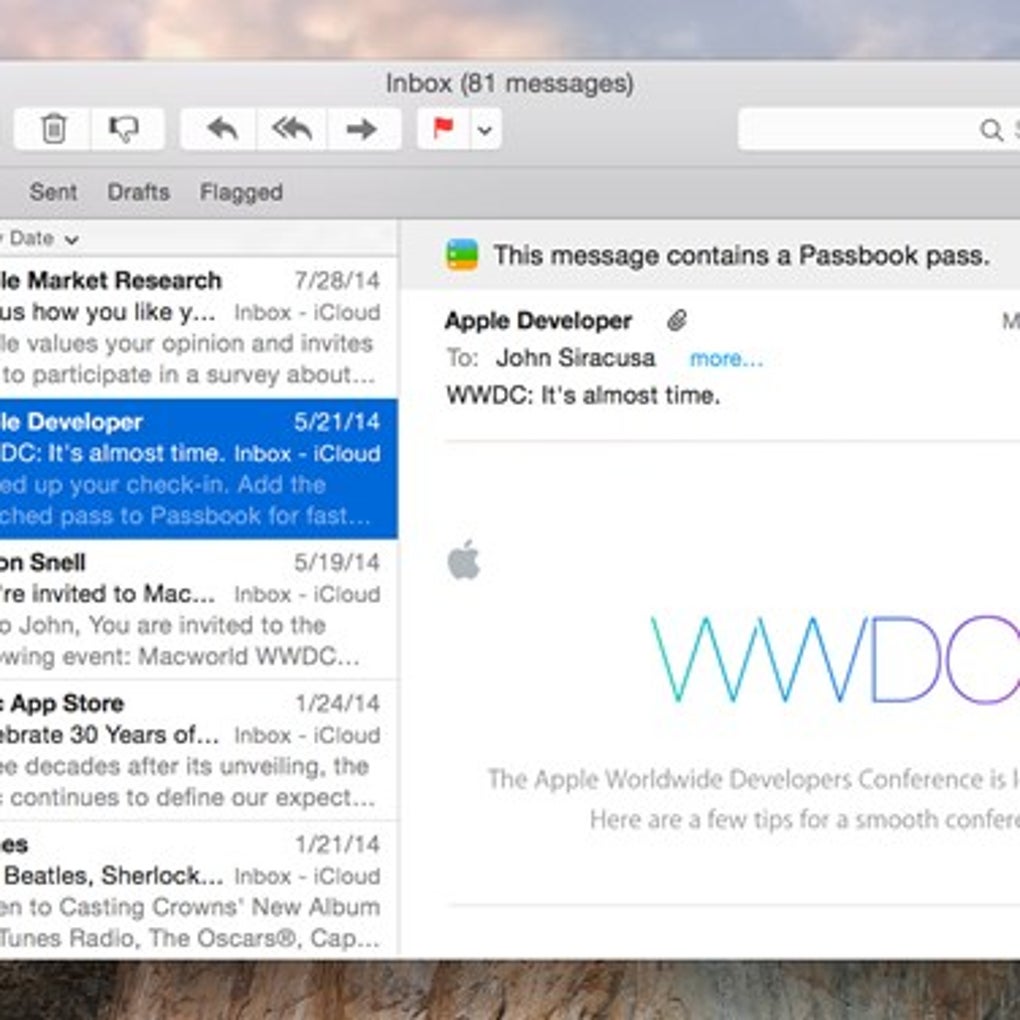Switch to the Drafts mailbox tab
The image size is (1020, 1020).
139,192
